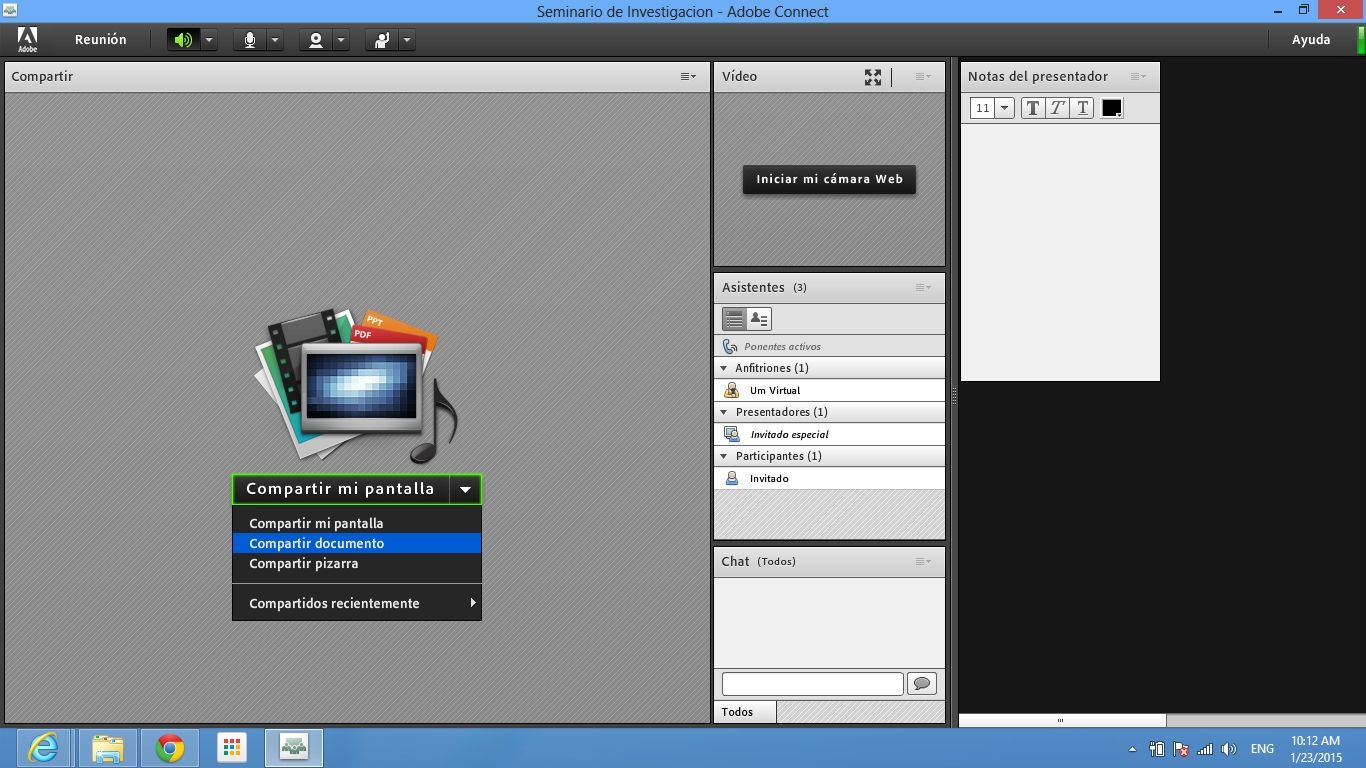This screenshot has height=768, width=1366.
Task: Open the speaker options dropdown arrow
Action: [208, 40]
